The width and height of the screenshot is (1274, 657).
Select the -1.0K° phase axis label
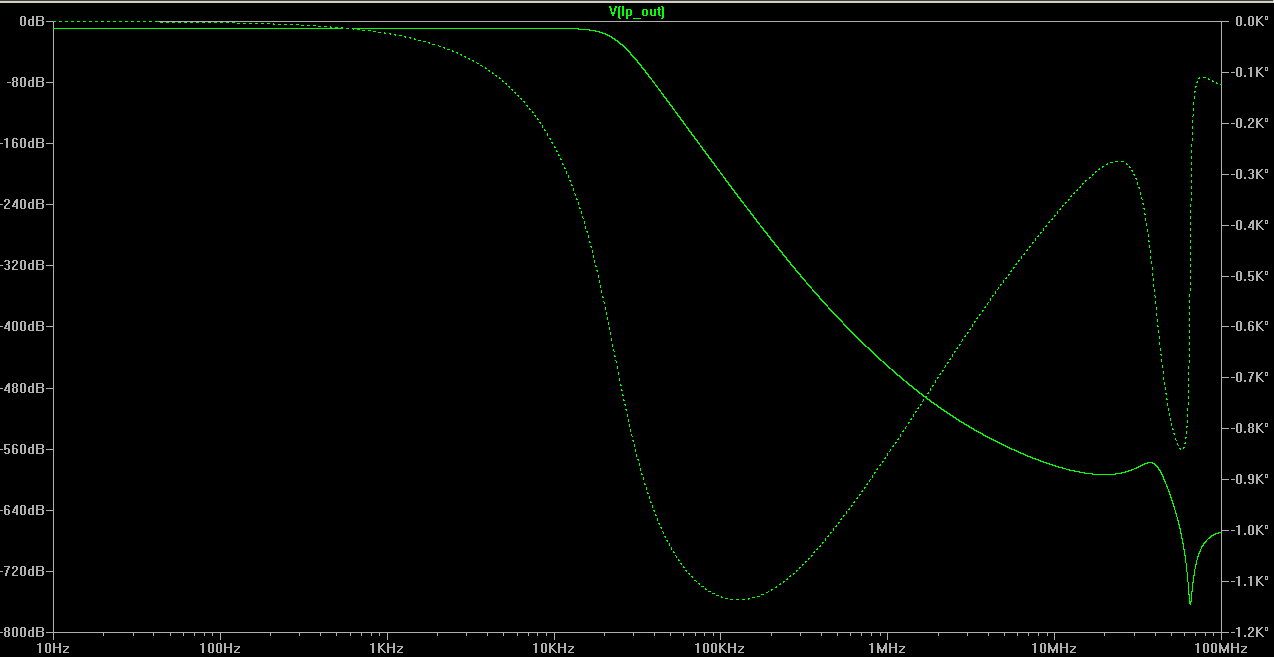coord(1250,530)
